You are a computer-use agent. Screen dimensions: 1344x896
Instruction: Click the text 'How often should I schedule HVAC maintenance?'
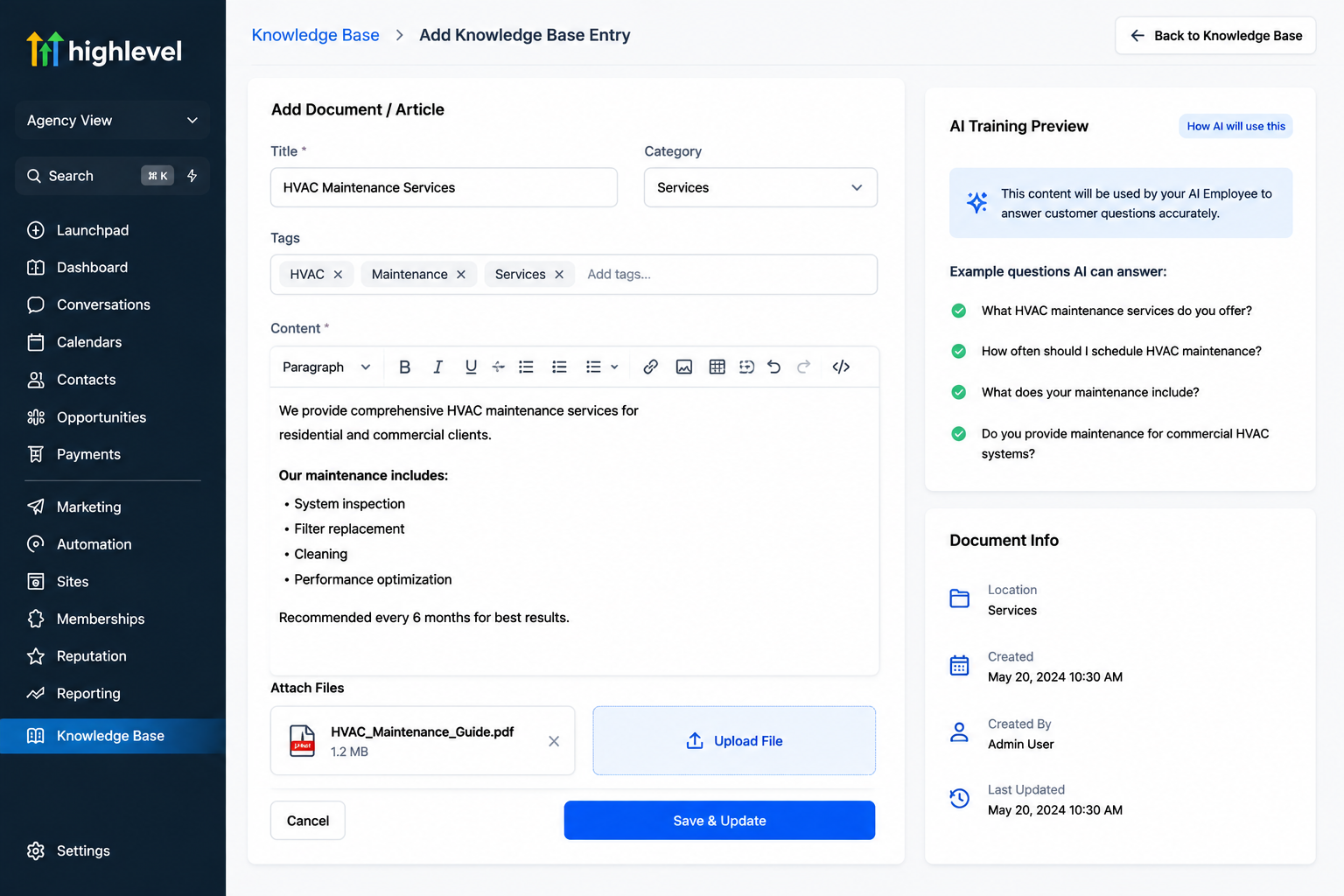1122,352
